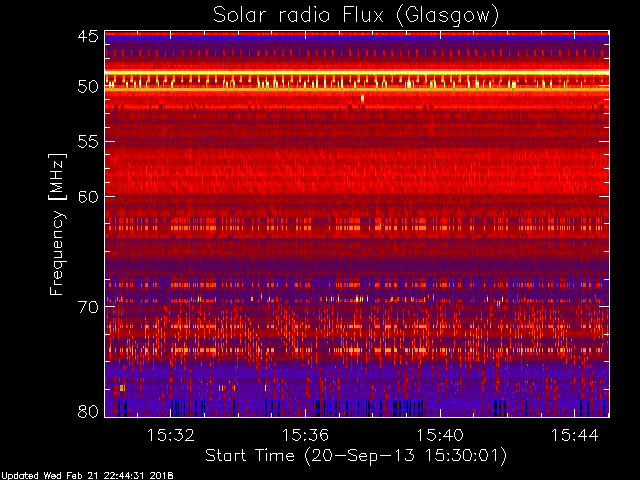640x480 pixels.
Task: Select the 15:36 time tick label
Action: (x=305, y=435)
